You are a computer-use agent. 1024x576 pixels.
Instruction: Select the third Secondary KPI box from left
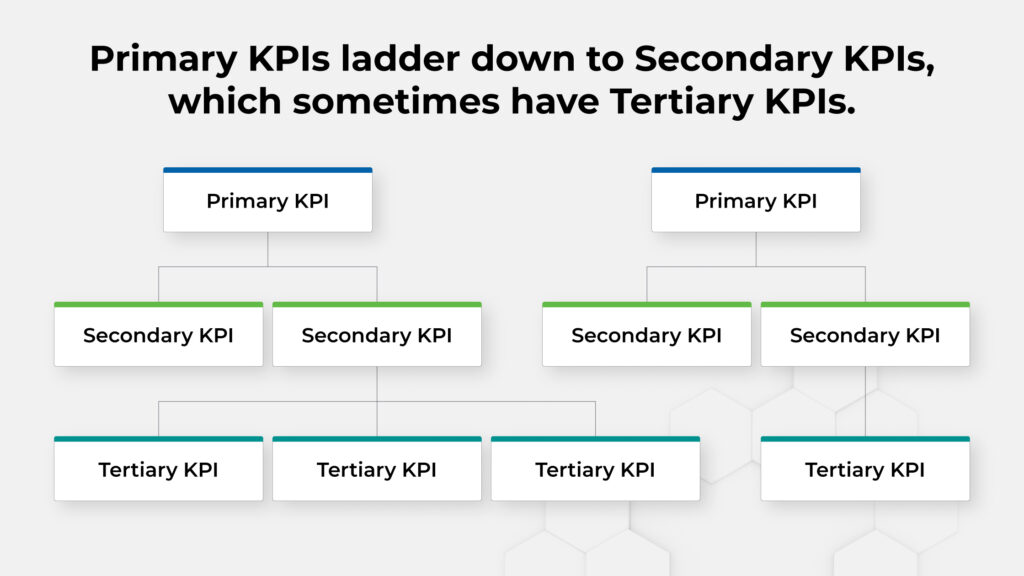pos(647,334)
